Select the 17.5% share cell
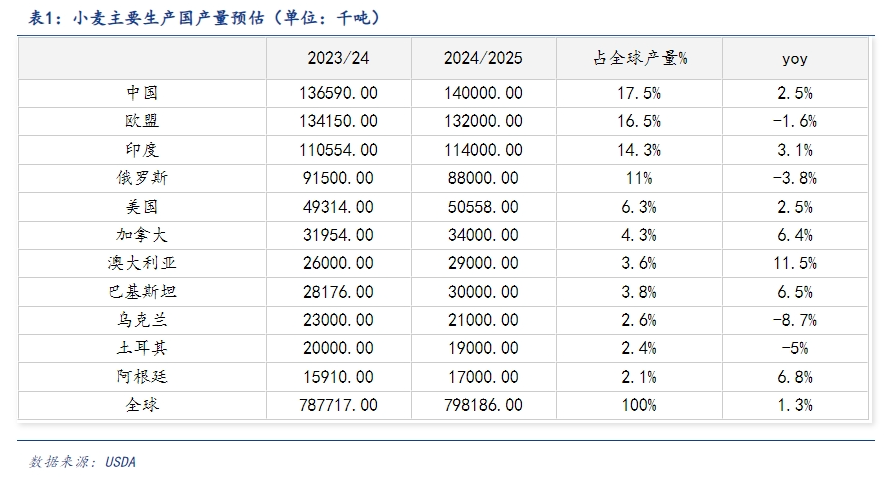This screenshot has height=484, width=895. [x=639, y=93]
